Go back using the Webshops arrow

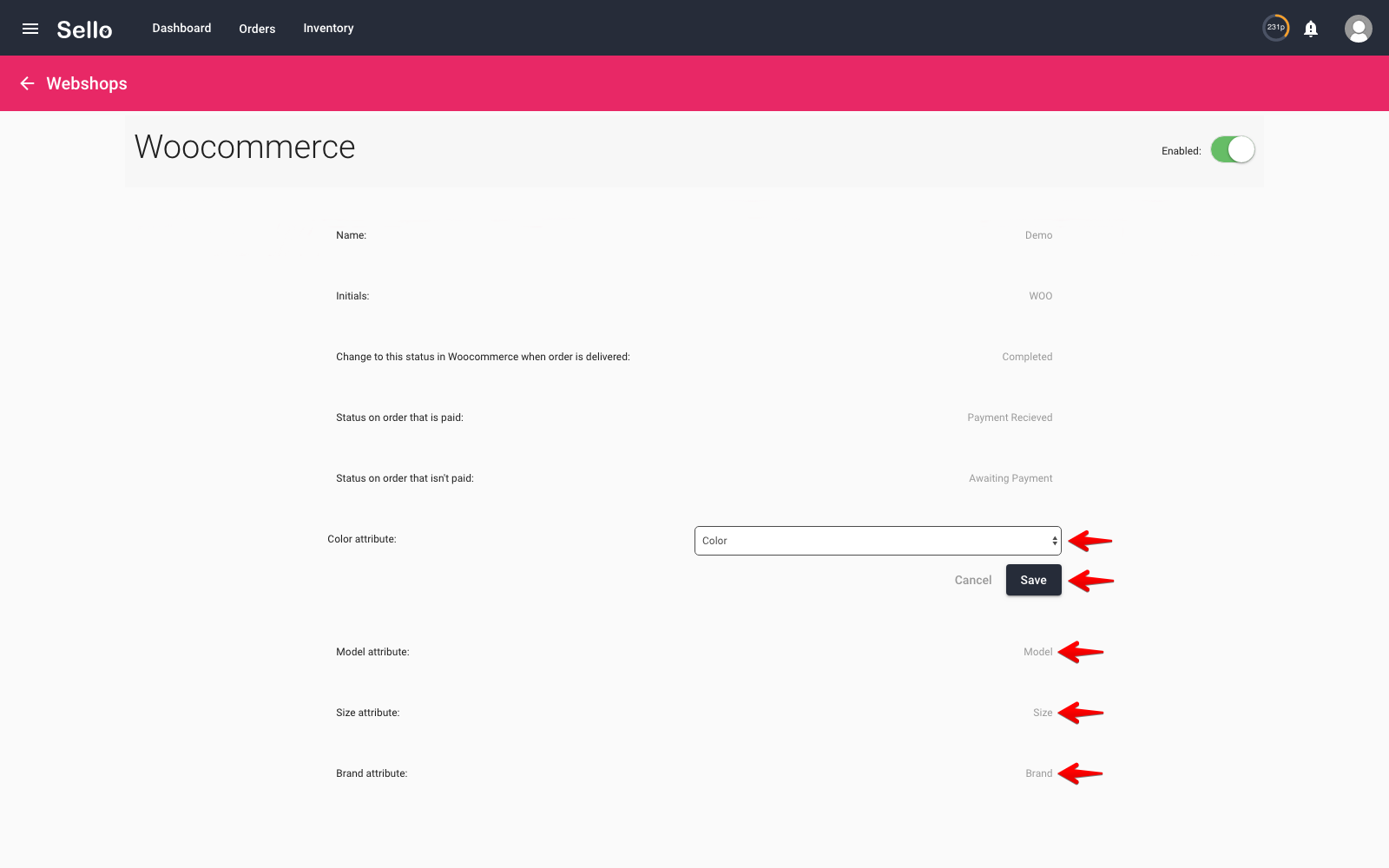click(28, 83)
